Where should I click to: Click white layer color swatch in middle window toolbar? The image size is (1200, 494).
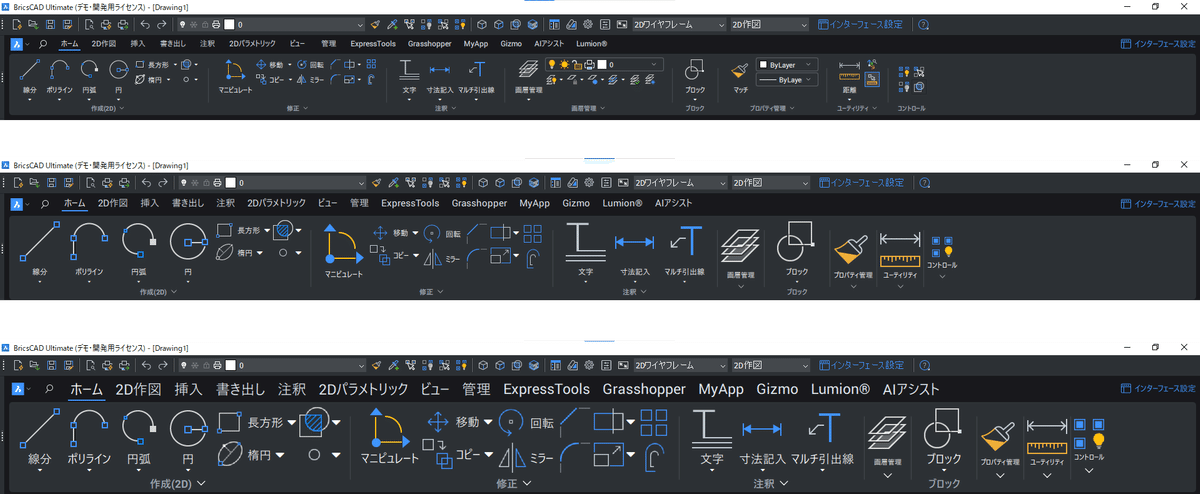[x=229, y=182]
